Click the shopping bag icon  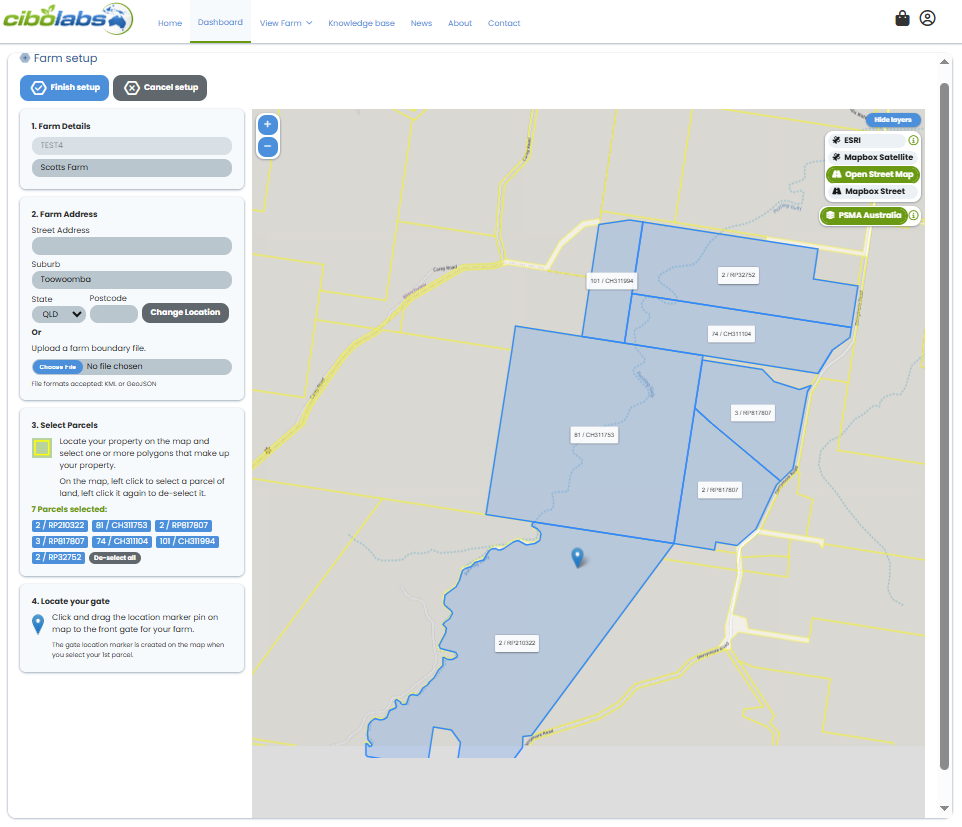(x=902, y=17)
